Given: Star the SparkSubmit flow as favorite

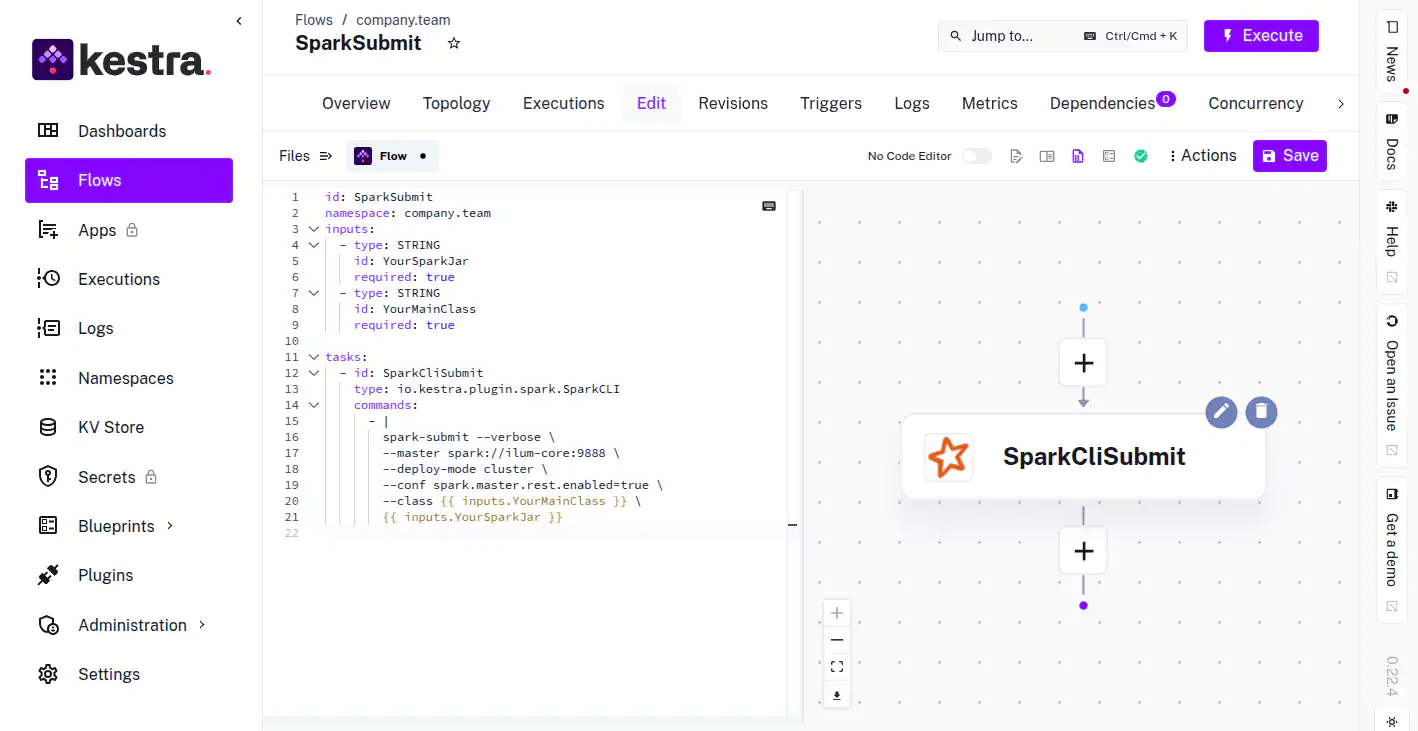Looking at the screenshot, I should tap(454, 43).
